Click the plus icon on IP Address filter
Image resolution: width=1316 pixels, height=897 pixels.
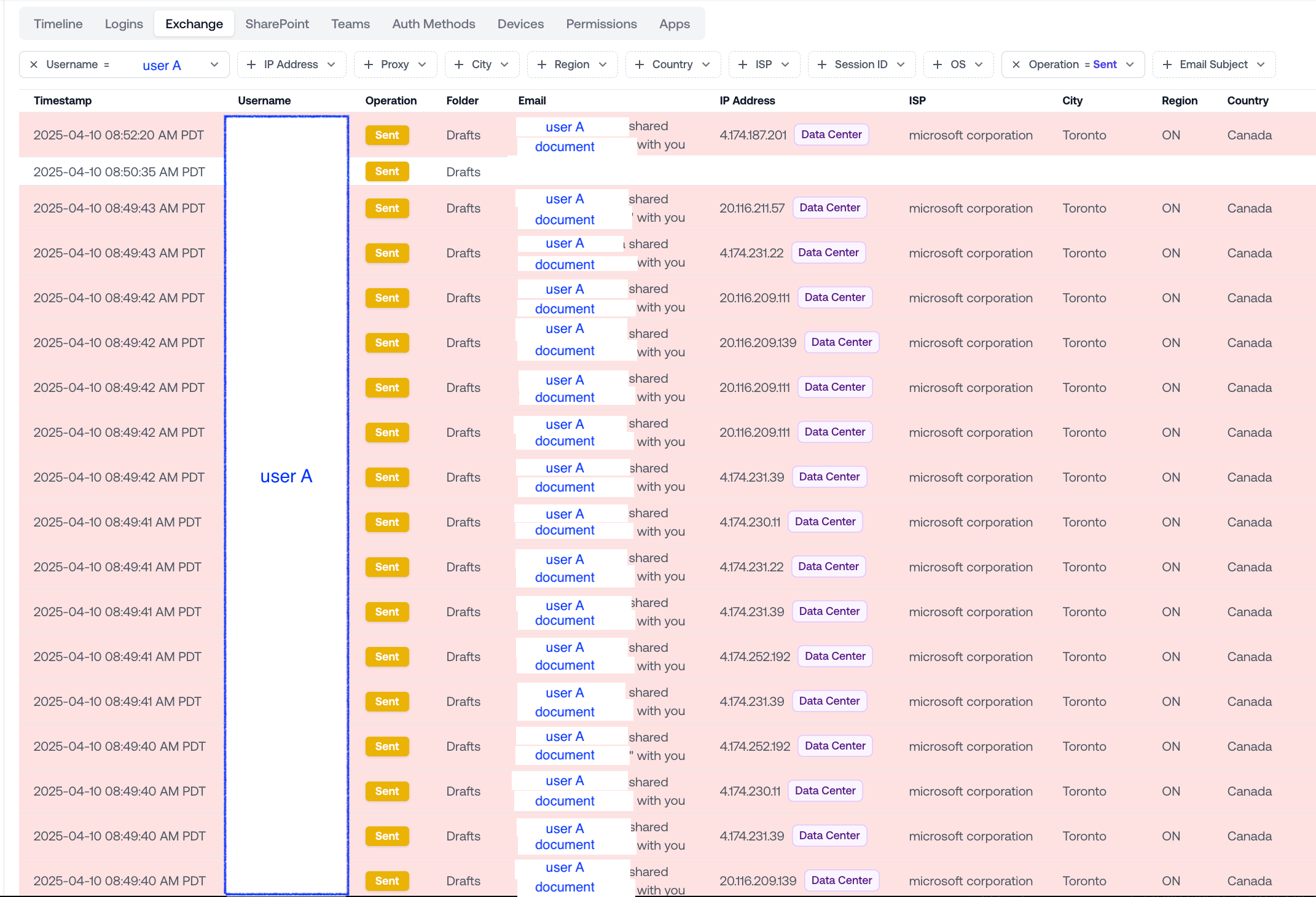[251, 65]
